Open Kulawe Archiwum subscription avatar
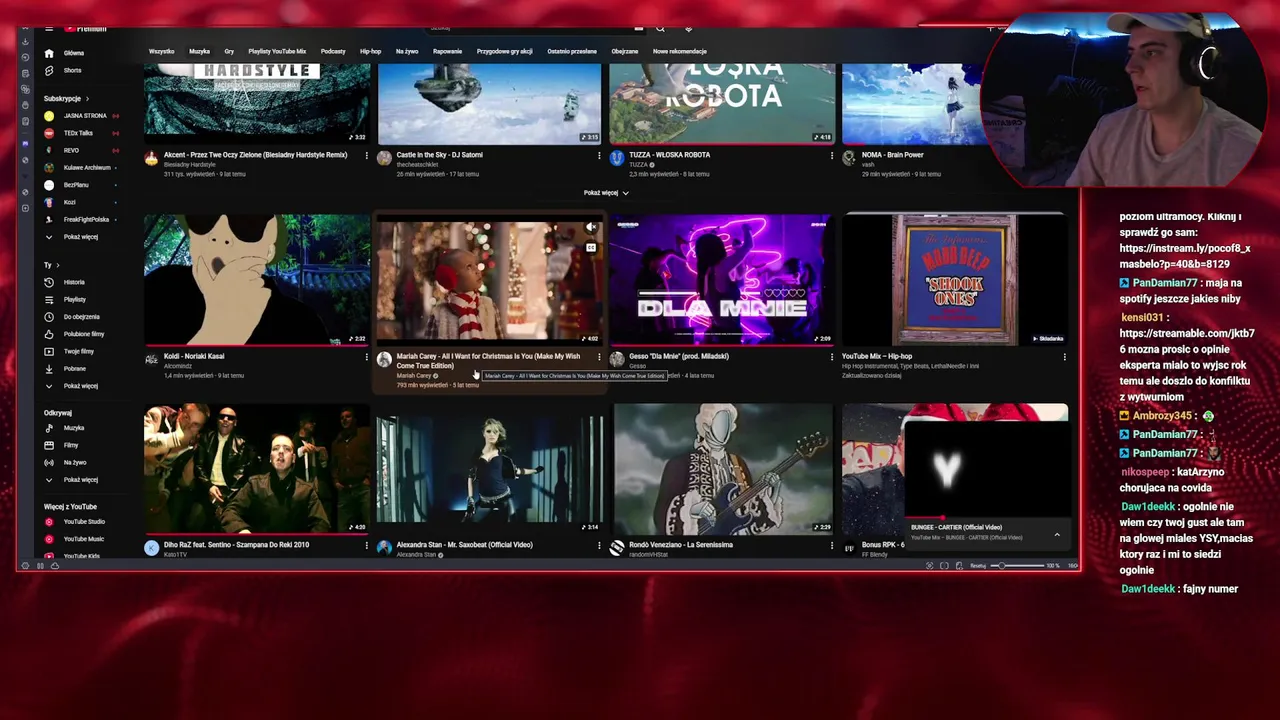The image size is (1280, 720). [49, 168]
